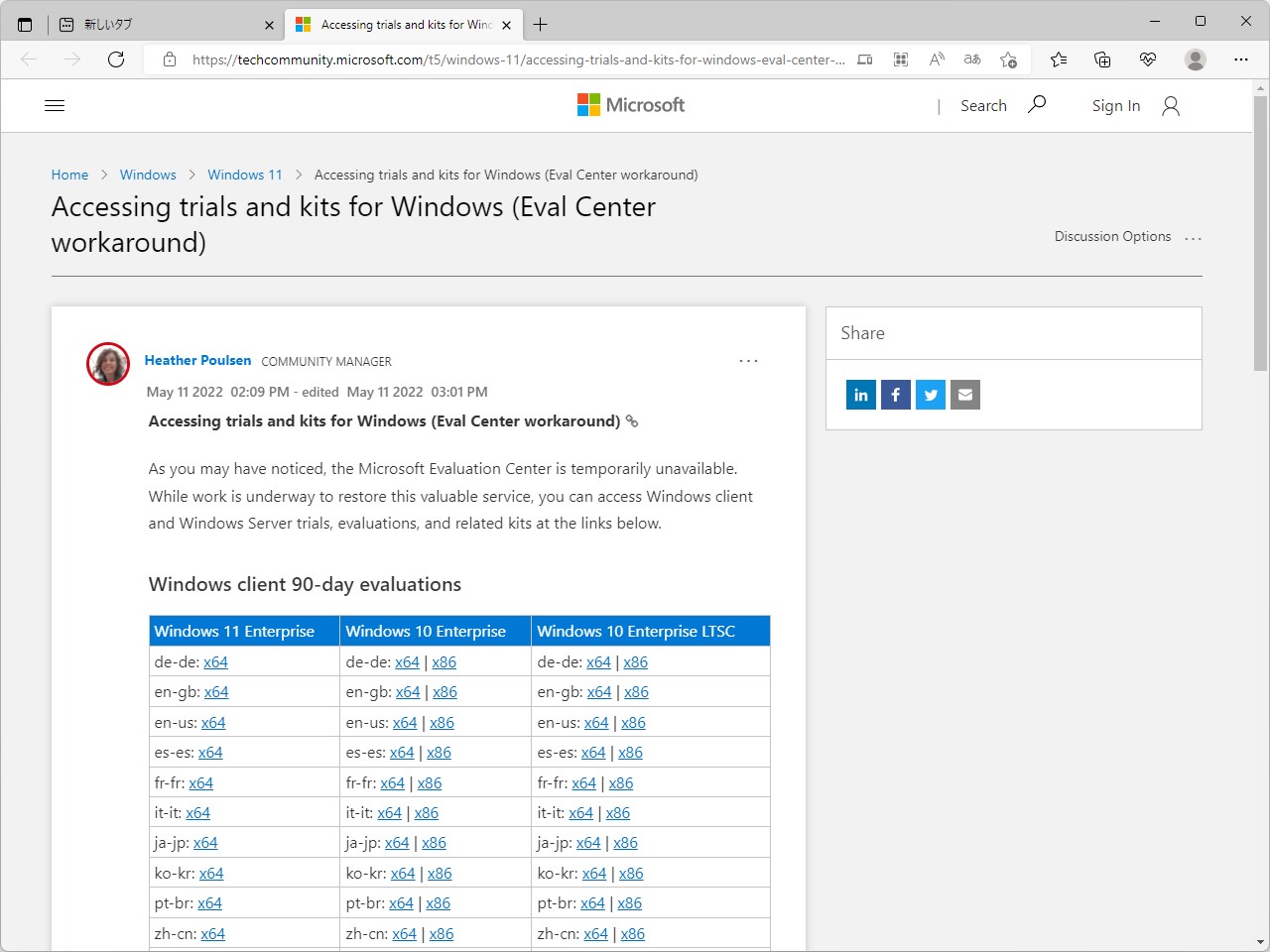Share post on Twitter
The image size is (1270, 952).
click(x=931, y=395)
